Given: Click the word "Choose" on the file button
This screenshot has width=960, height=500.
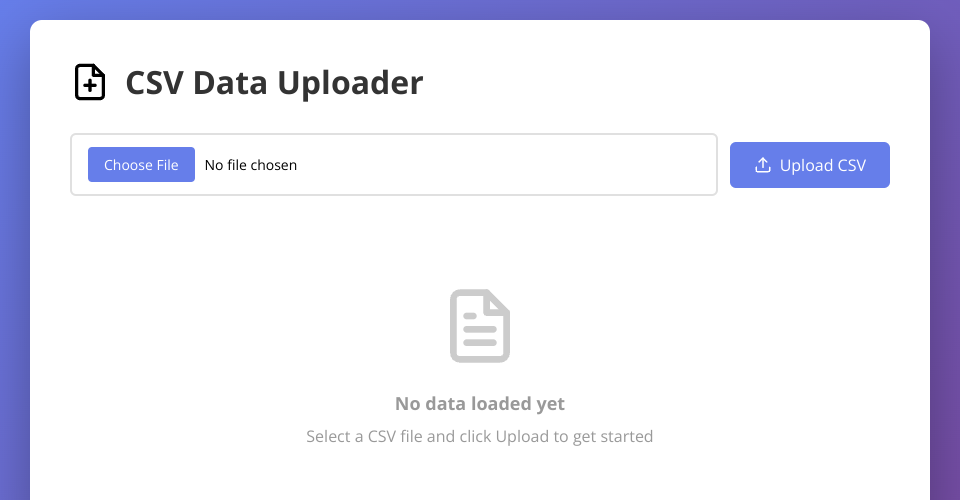Looking at the screenshot, I should click(127, 165).
